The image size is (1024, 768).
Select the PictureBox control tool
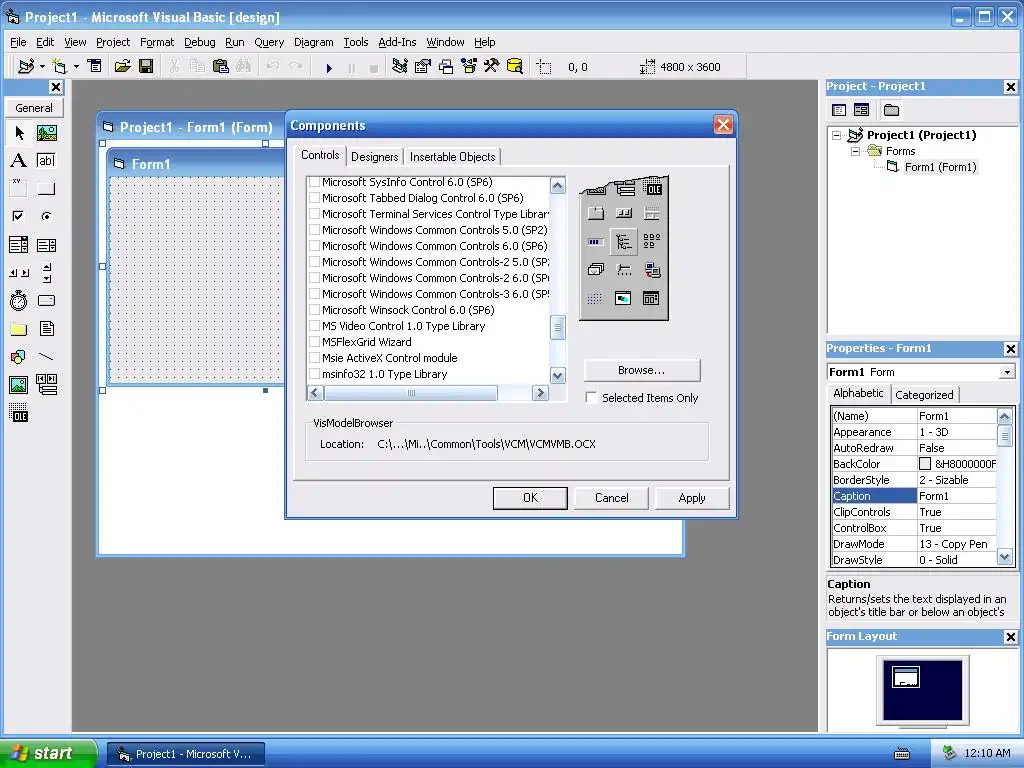pyautogui.click(x=46, y=133)
